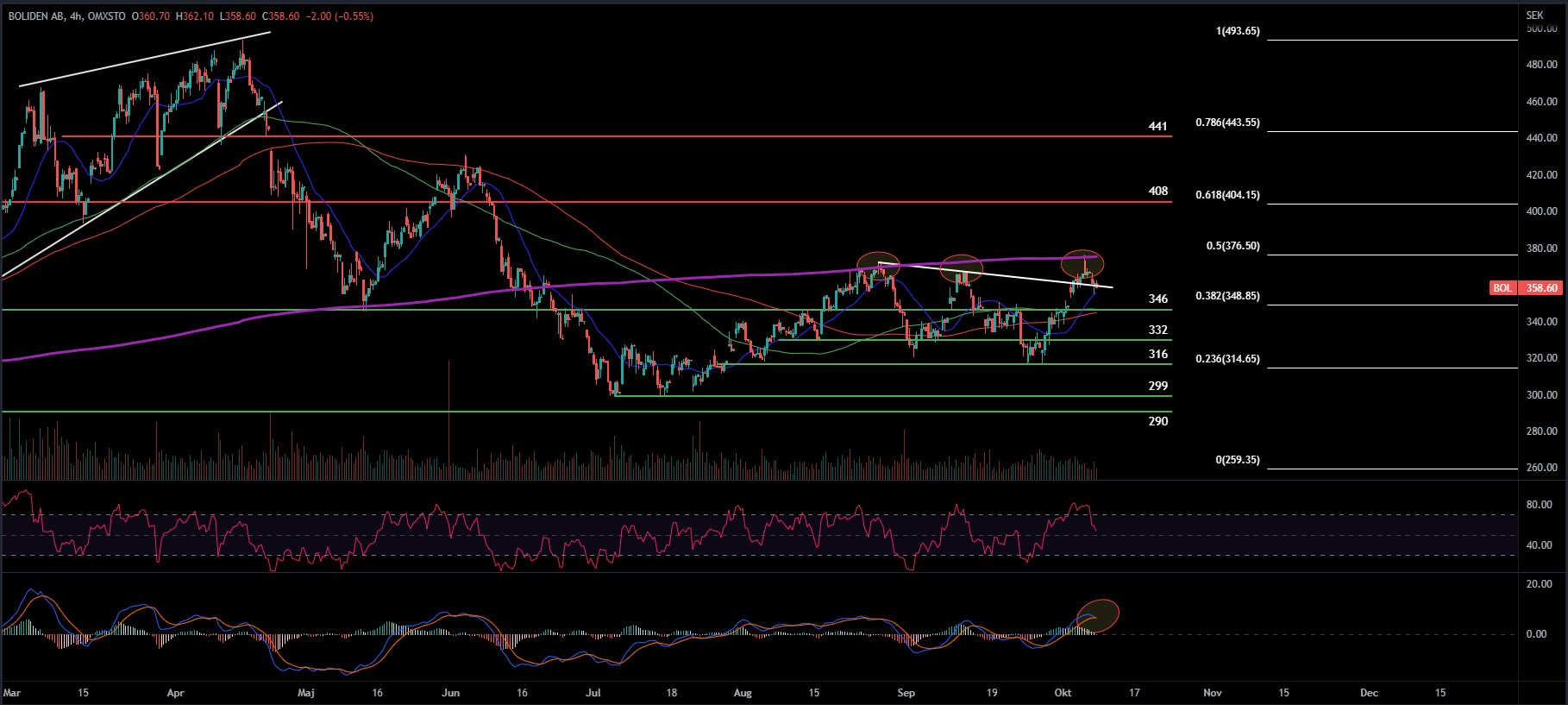Click the 408 red resistance line label
Image resolution: width=1568 pixels, height=705 pixels.
point(1157,191)
